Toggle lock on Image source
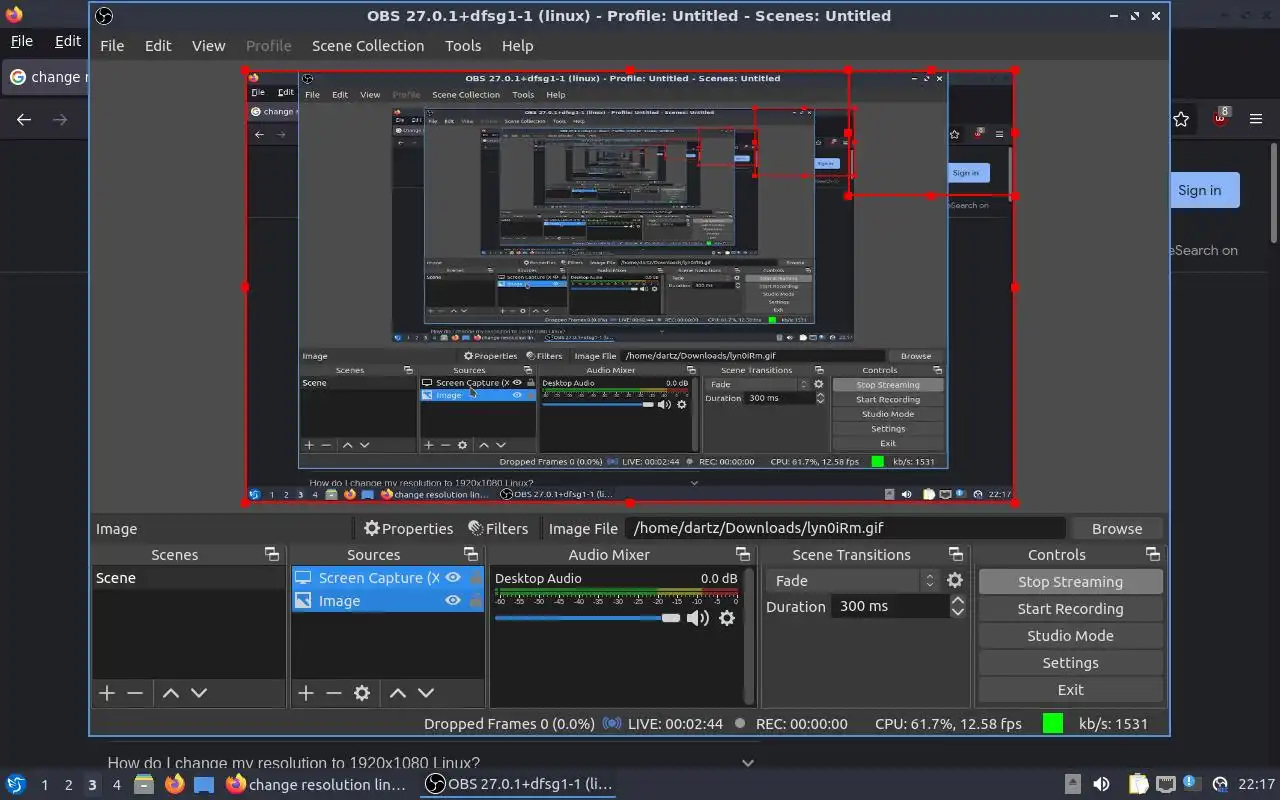 476,600
